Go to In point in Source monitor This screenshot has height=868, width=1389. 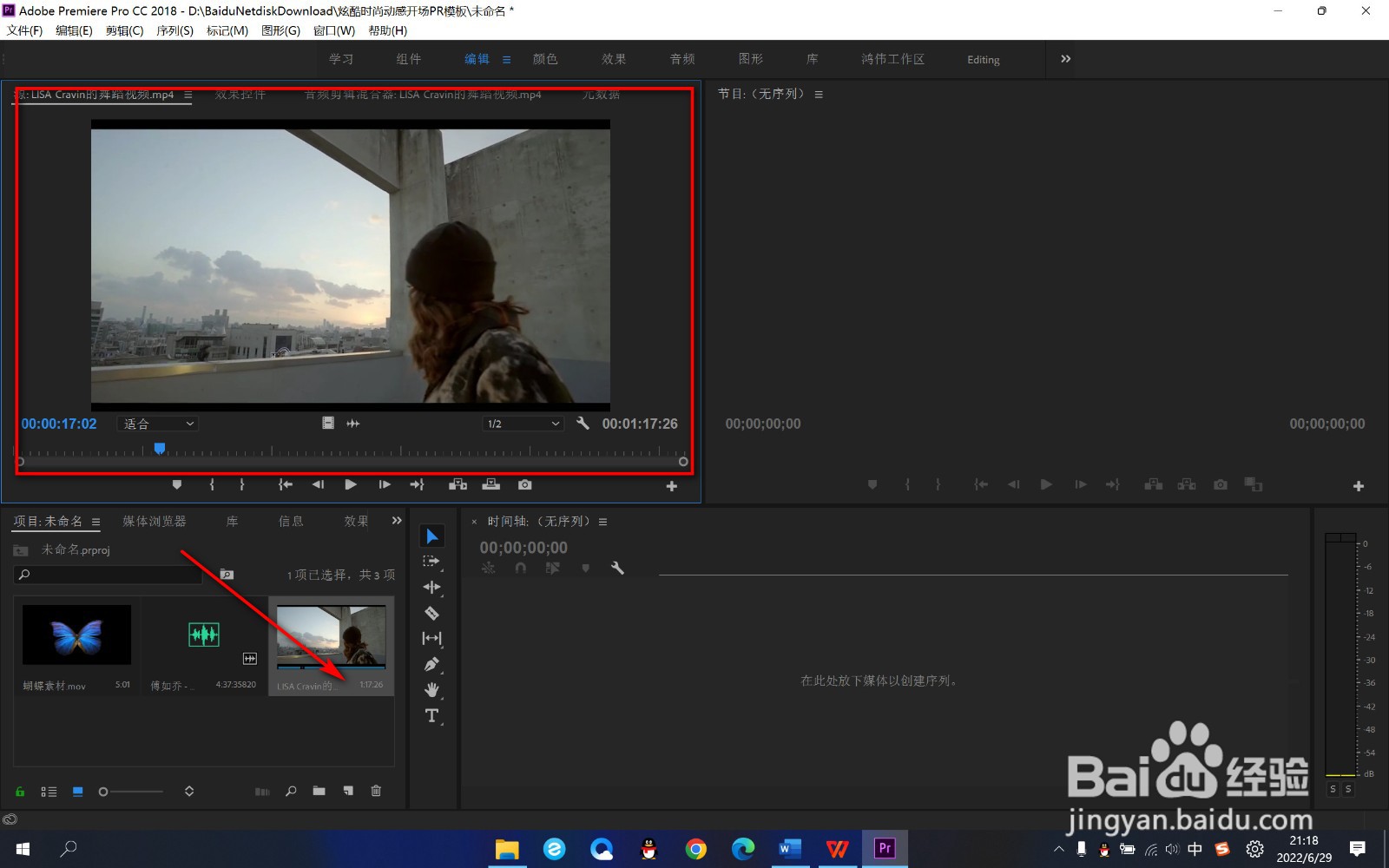click(x=285, y=484)
